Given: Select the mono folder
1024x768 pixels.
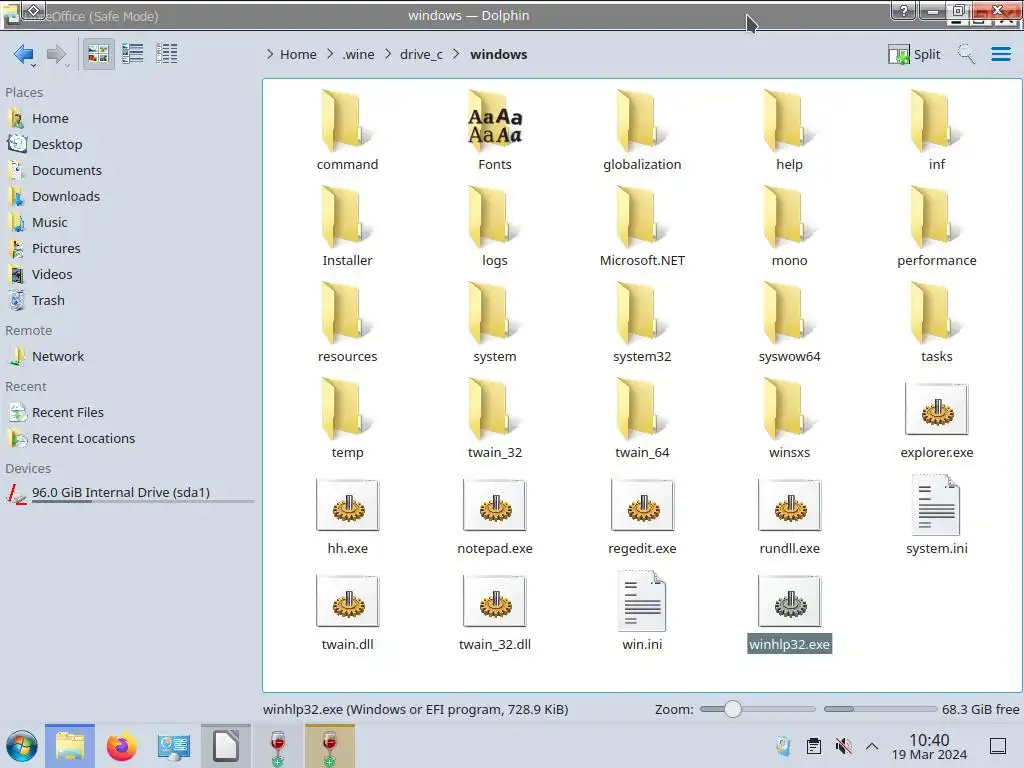Looking at the screenshot, I should [x=789, y=227].
